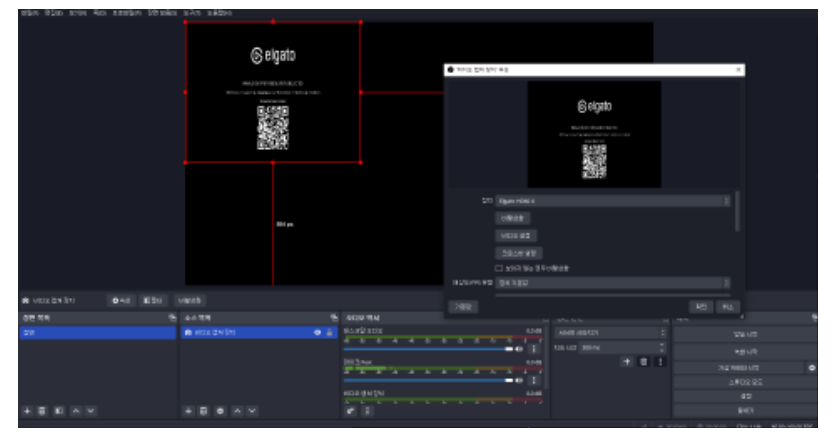Click Defaults button in properties dialog
835x437 pixels.
coord(463,307)
